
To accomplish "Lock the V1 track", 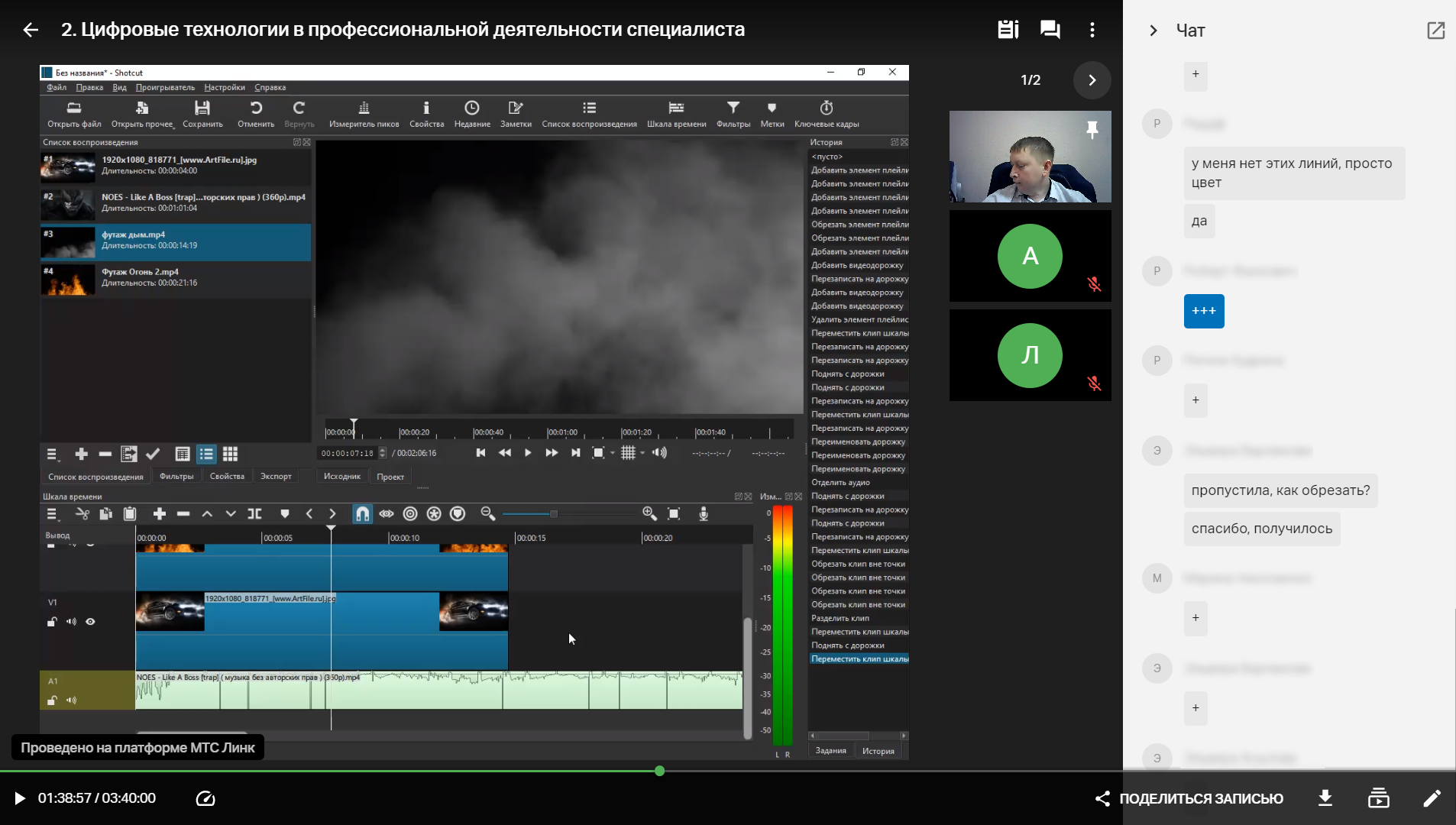I will [52, 622].
